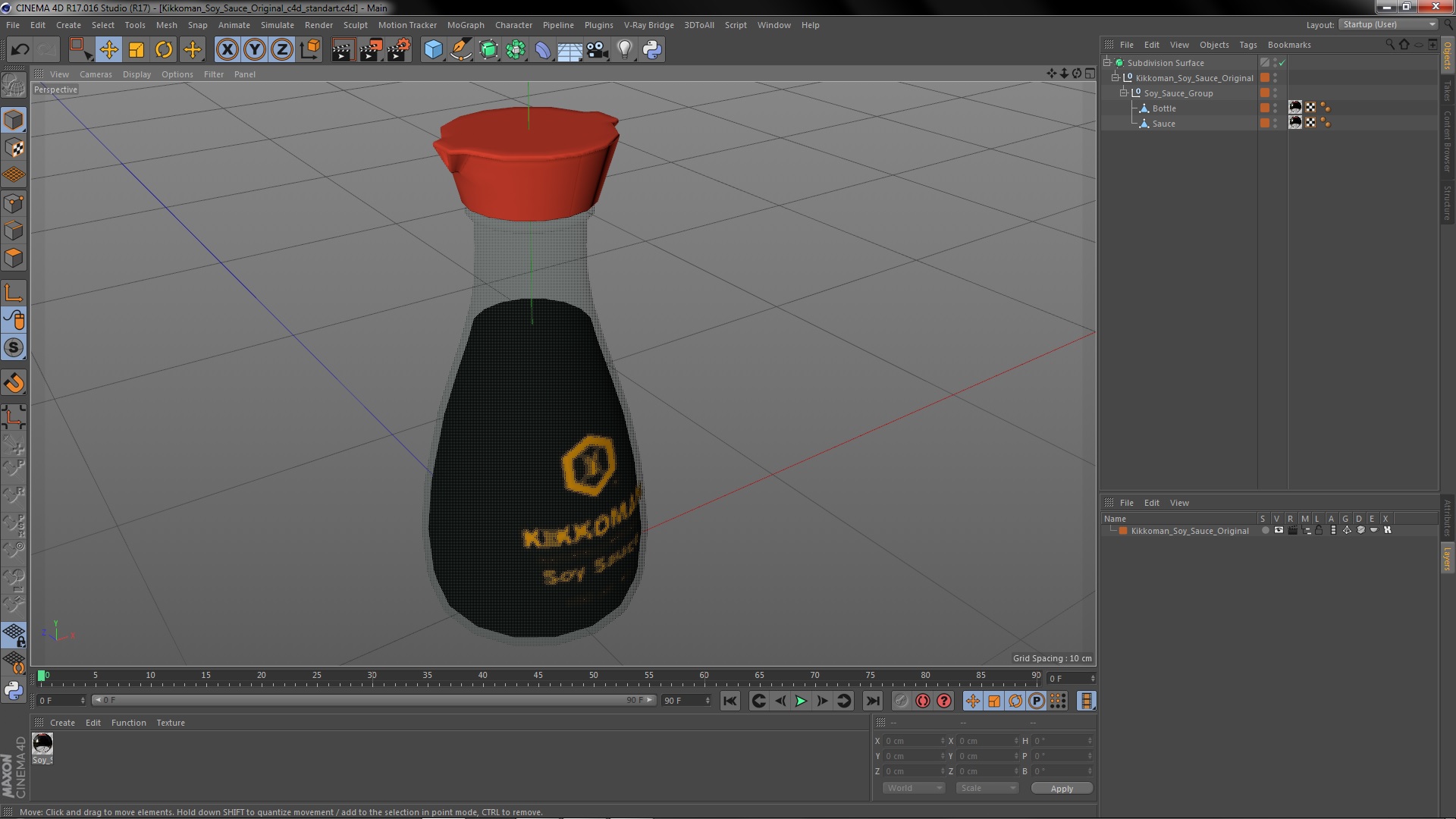Click Render to Picture Viewer icon

[x=371, y=50]
